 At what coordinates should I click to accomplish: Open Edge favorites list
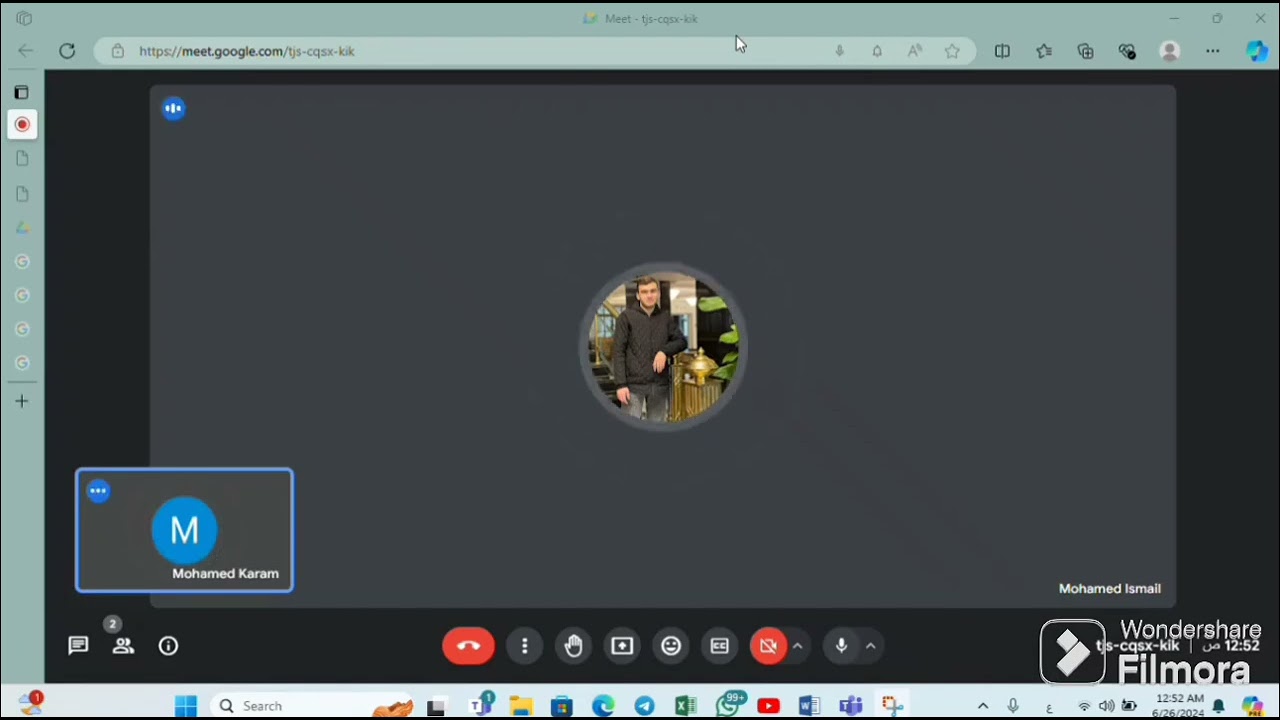click(1044, 51)
